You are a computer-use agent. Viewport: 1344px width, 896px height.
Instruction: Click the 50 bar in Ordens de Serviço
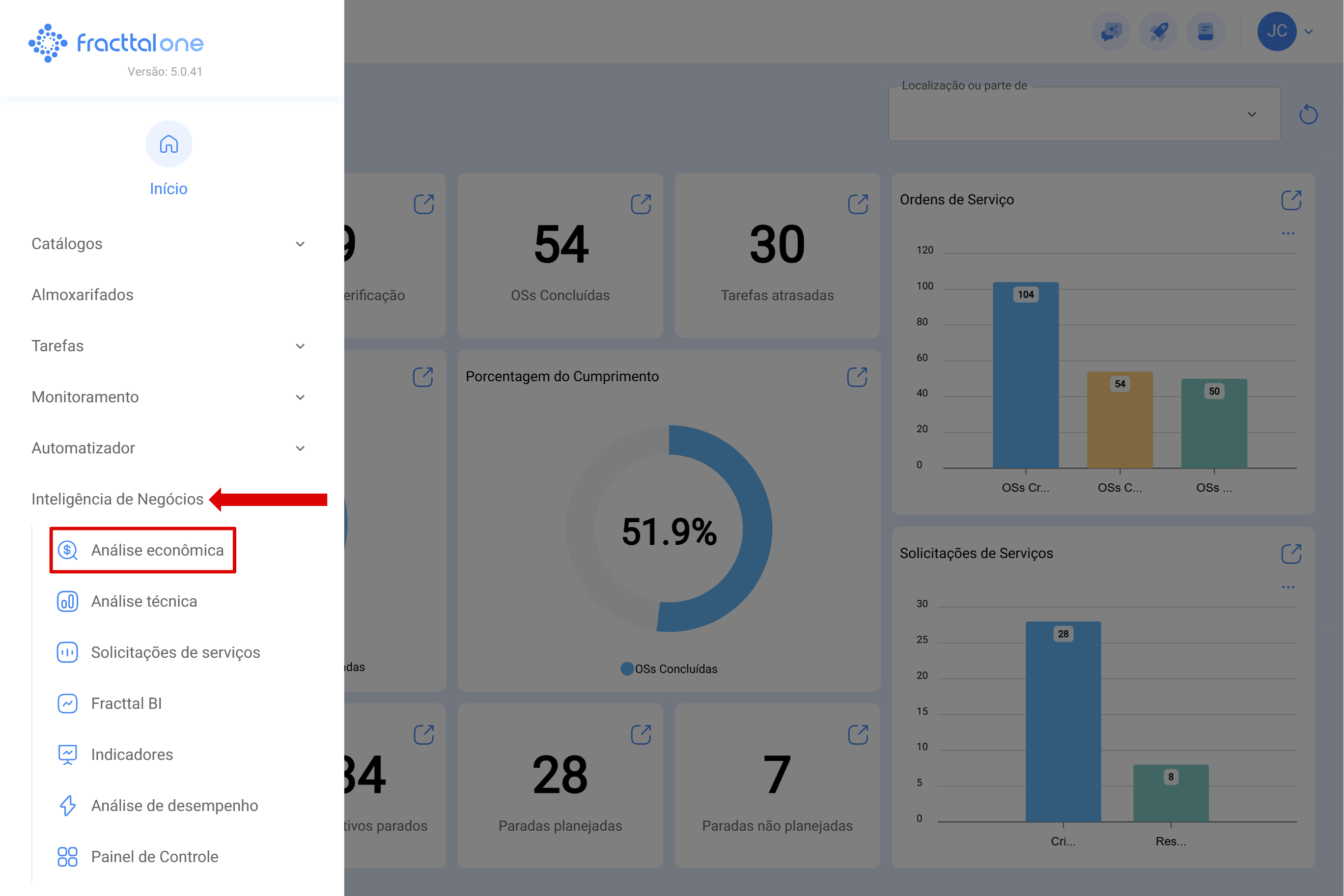point(1214,423)
